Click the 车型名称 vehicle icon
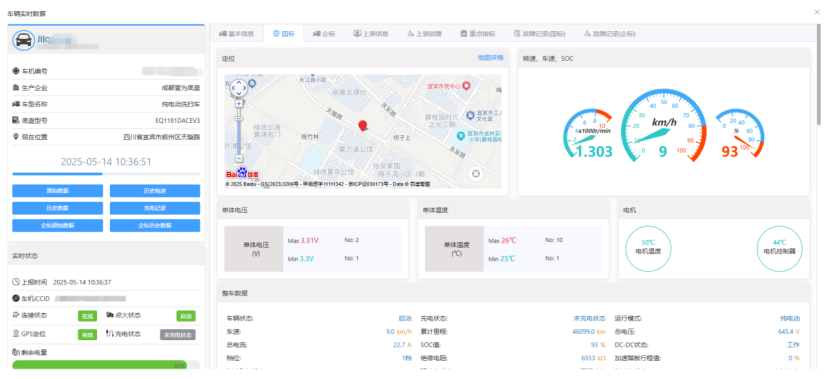Image resolution: width=829 pixels, height=379 pixels. (16, 104)
